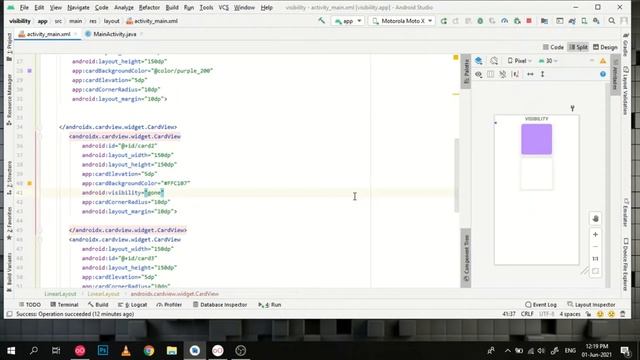Open the Palette side panel
This screenshot has height=360, width=640.
click(x=466, y=71)
